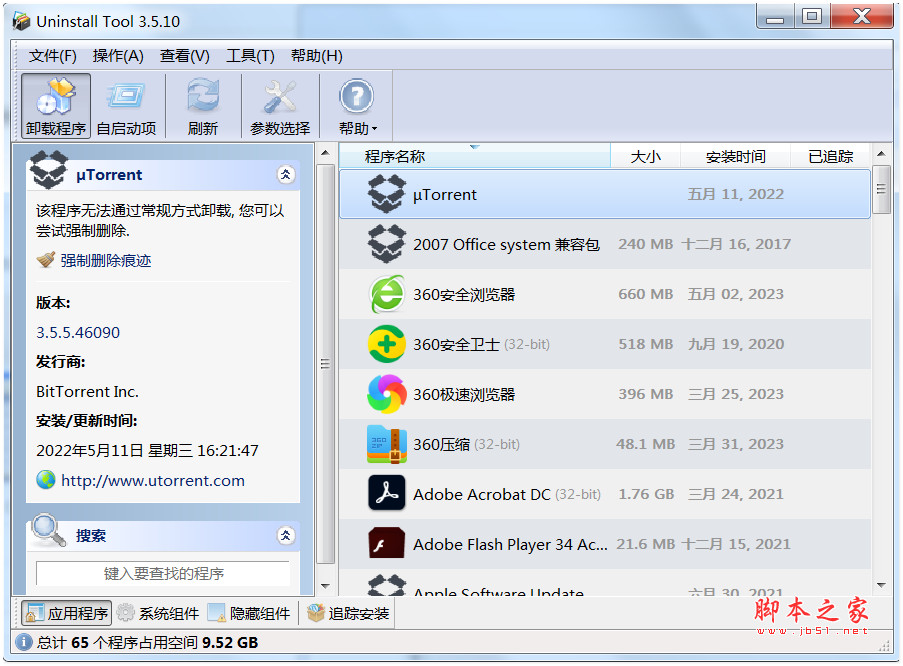The height and width of the screenshot is (666, 903).
Task: Click the Adobe Flash Player icon
Action: pyautogui.click(x=386, y=544)
